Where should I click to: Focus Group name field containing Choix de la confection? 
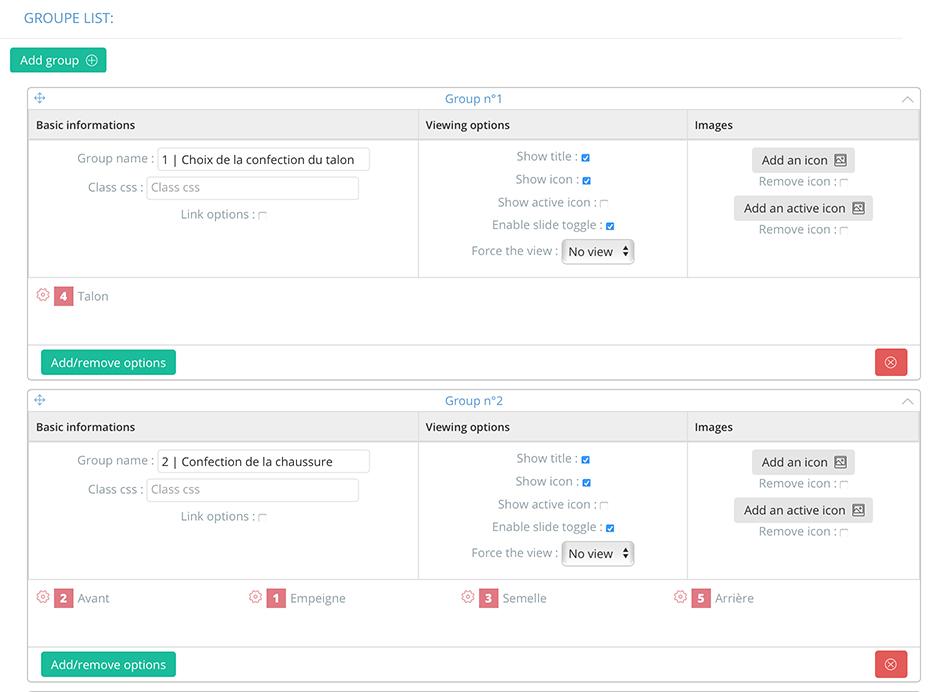click(263, 159)
